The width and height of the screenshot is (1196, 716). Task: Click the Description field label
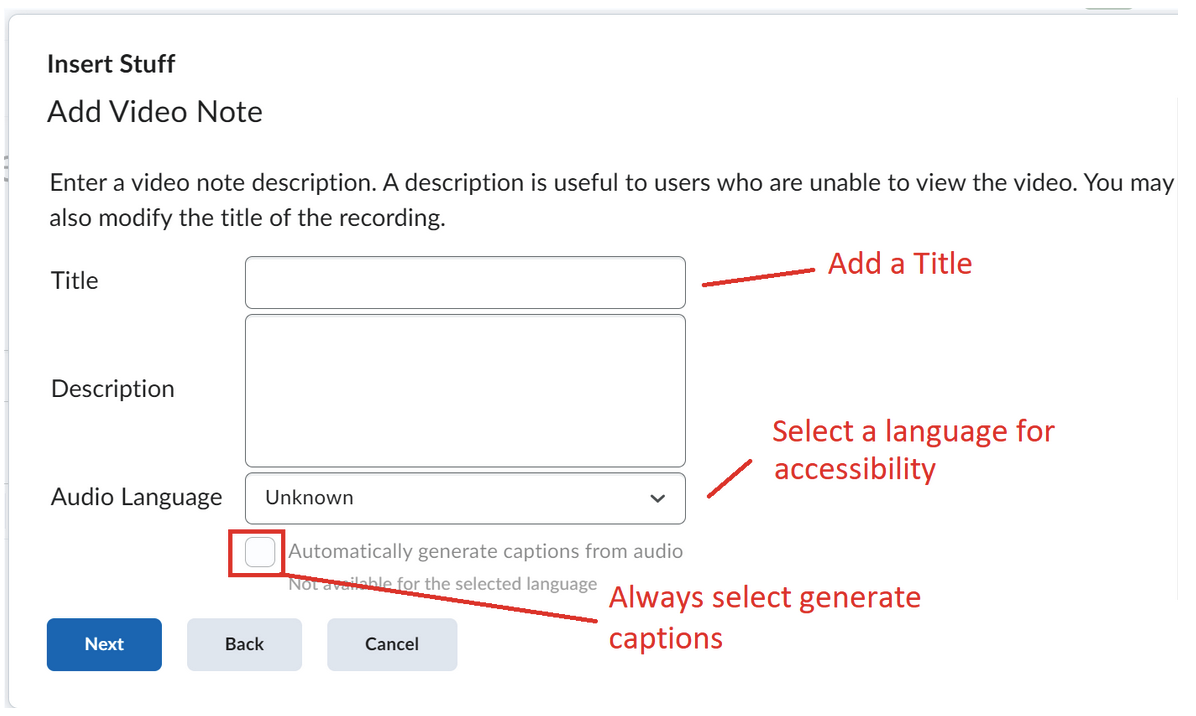[113, 389]
